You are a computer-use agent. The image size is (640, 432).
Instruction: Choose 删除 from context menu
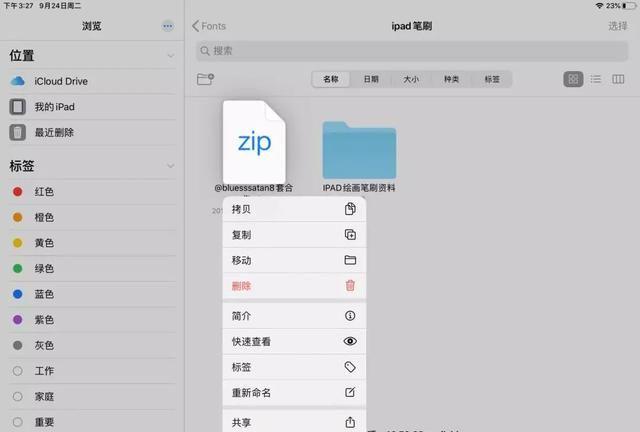(x=294, y=286)
